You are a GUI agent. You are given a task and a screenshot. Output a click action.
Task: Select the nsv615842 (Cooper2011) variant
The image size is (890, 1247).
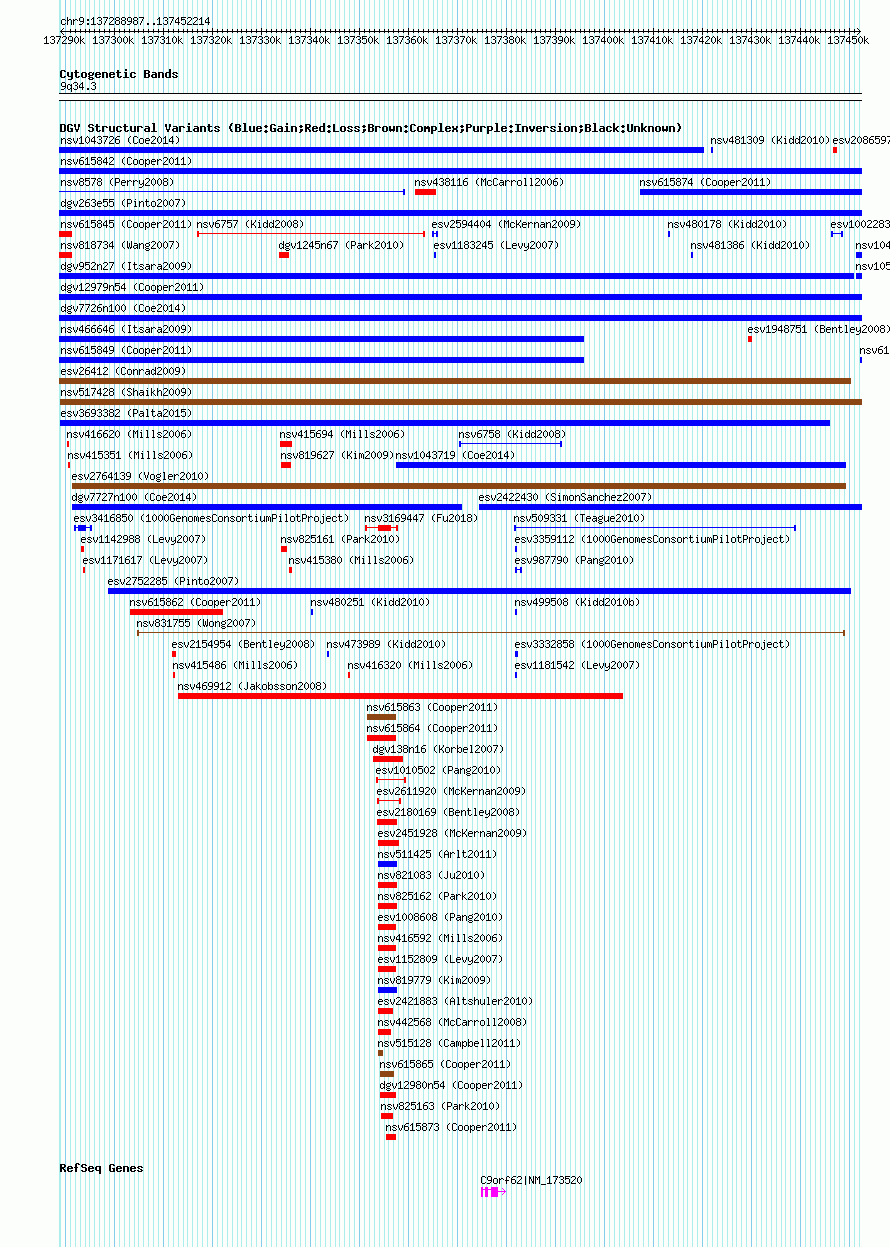click(126, 161)
